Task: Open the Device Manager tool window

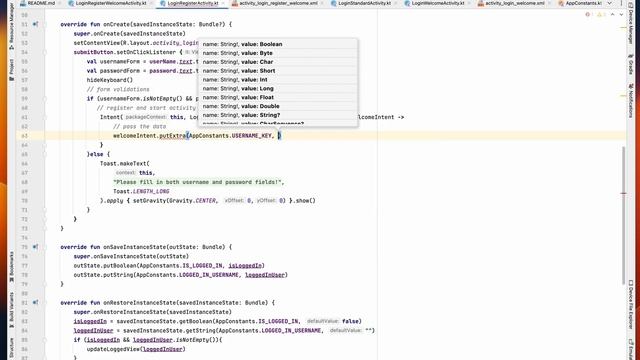Action: point(631,24)
